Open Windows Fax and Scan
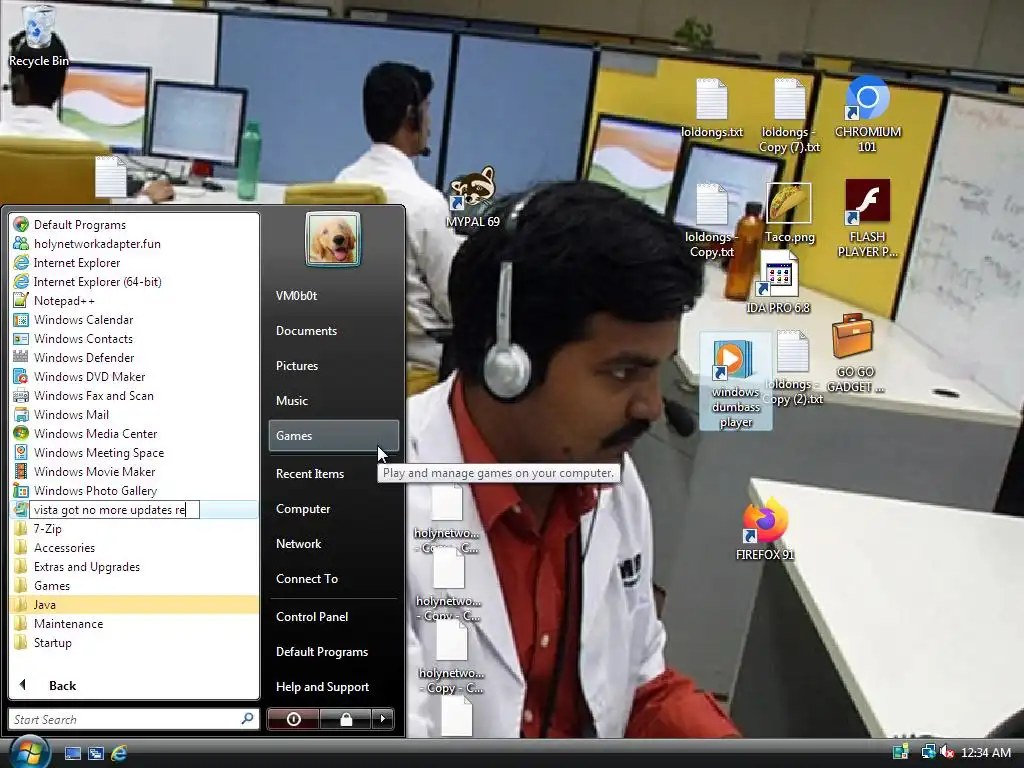1024x768 pixels. click(x=134, y=395)
